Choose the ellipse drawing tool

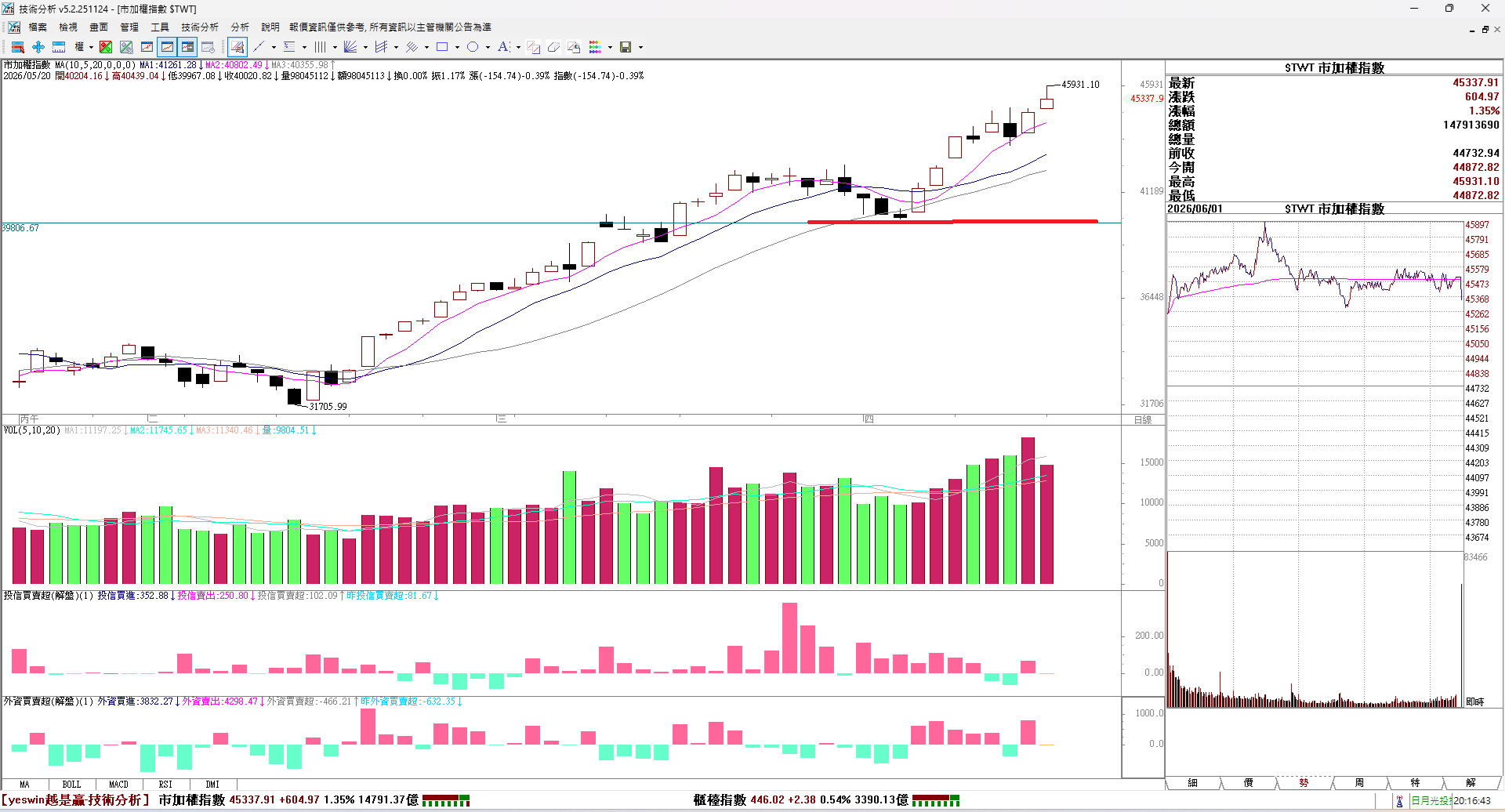click(473, 47)
